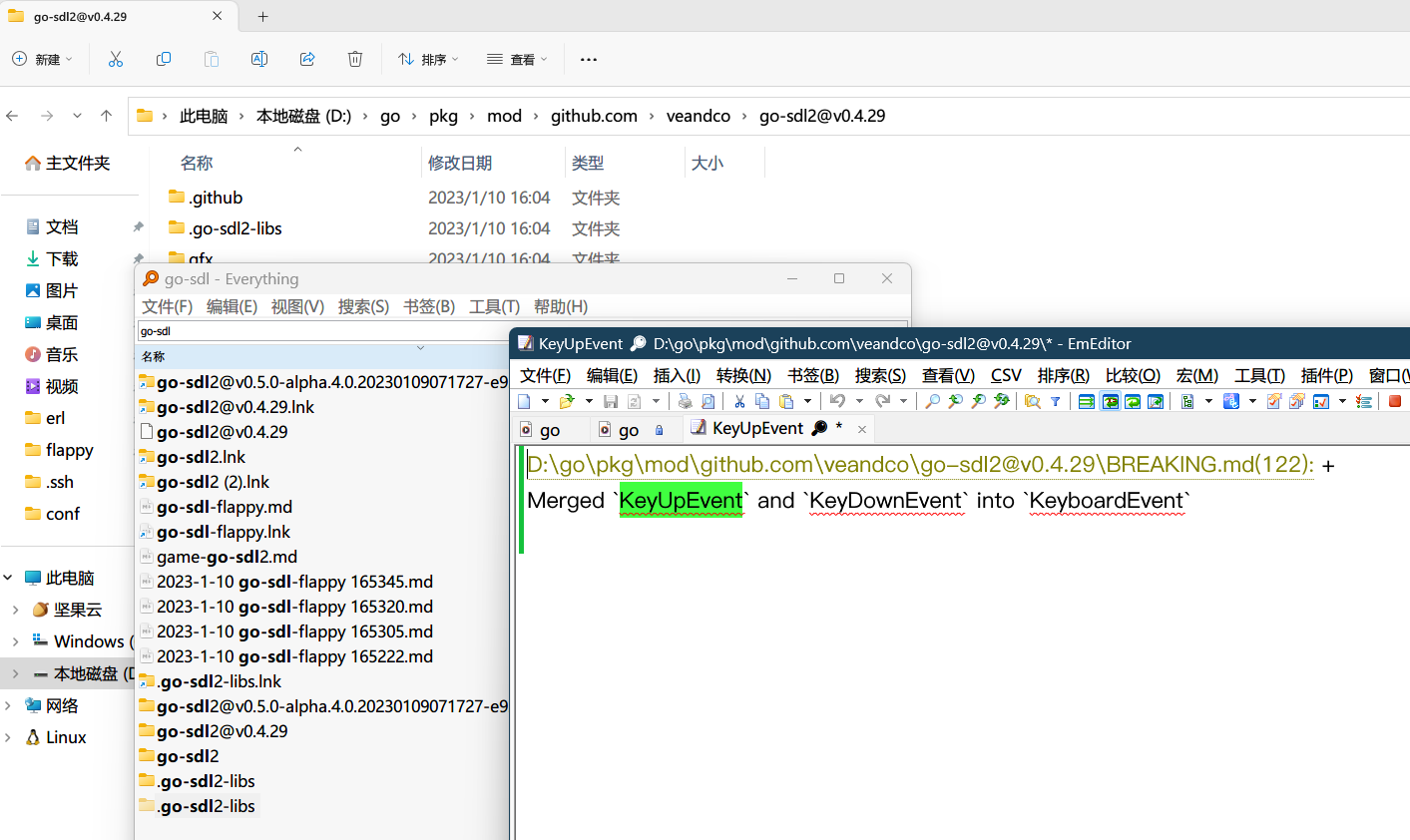Open the CSV menu in EmEditor
The width and height of the screenshot is (1410, 840).
pyautogui.click(x=1006, y=375)
